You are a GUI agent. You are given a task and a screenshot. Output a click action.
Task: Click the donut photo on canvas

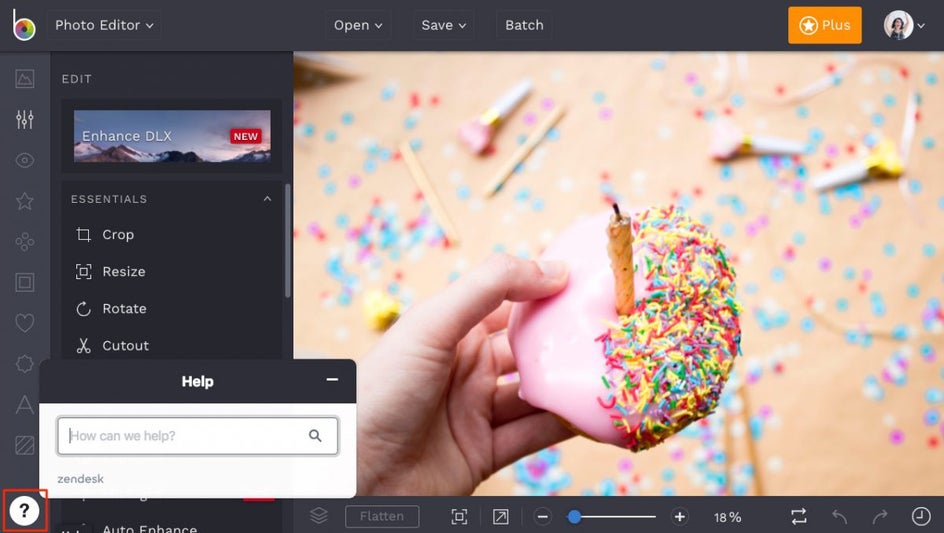(618, 273)
